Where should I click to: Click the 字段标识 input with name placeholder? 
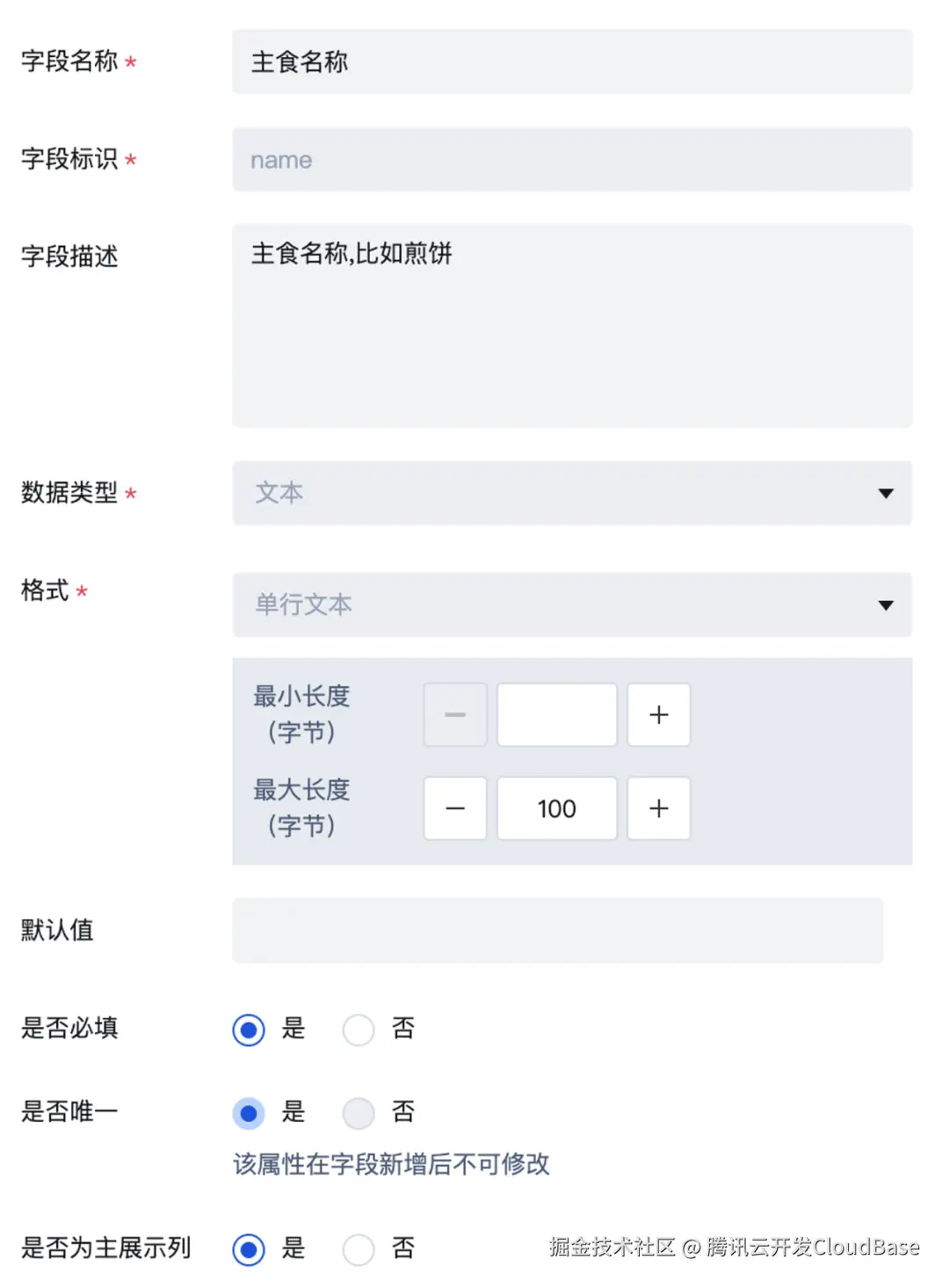[571, 159]
